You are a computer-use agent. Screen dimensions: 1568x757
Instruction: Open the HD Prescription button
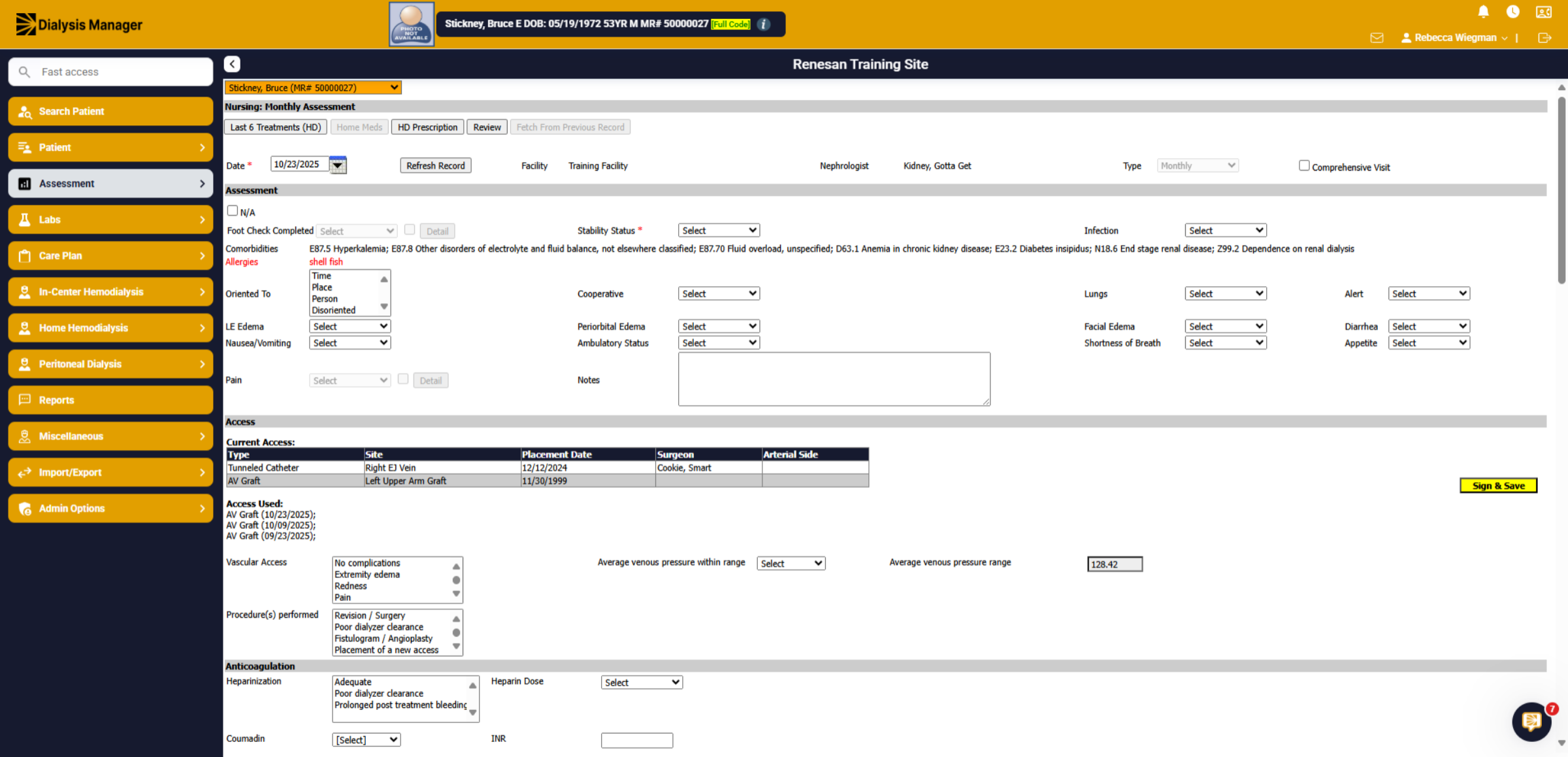coord(428,127)
